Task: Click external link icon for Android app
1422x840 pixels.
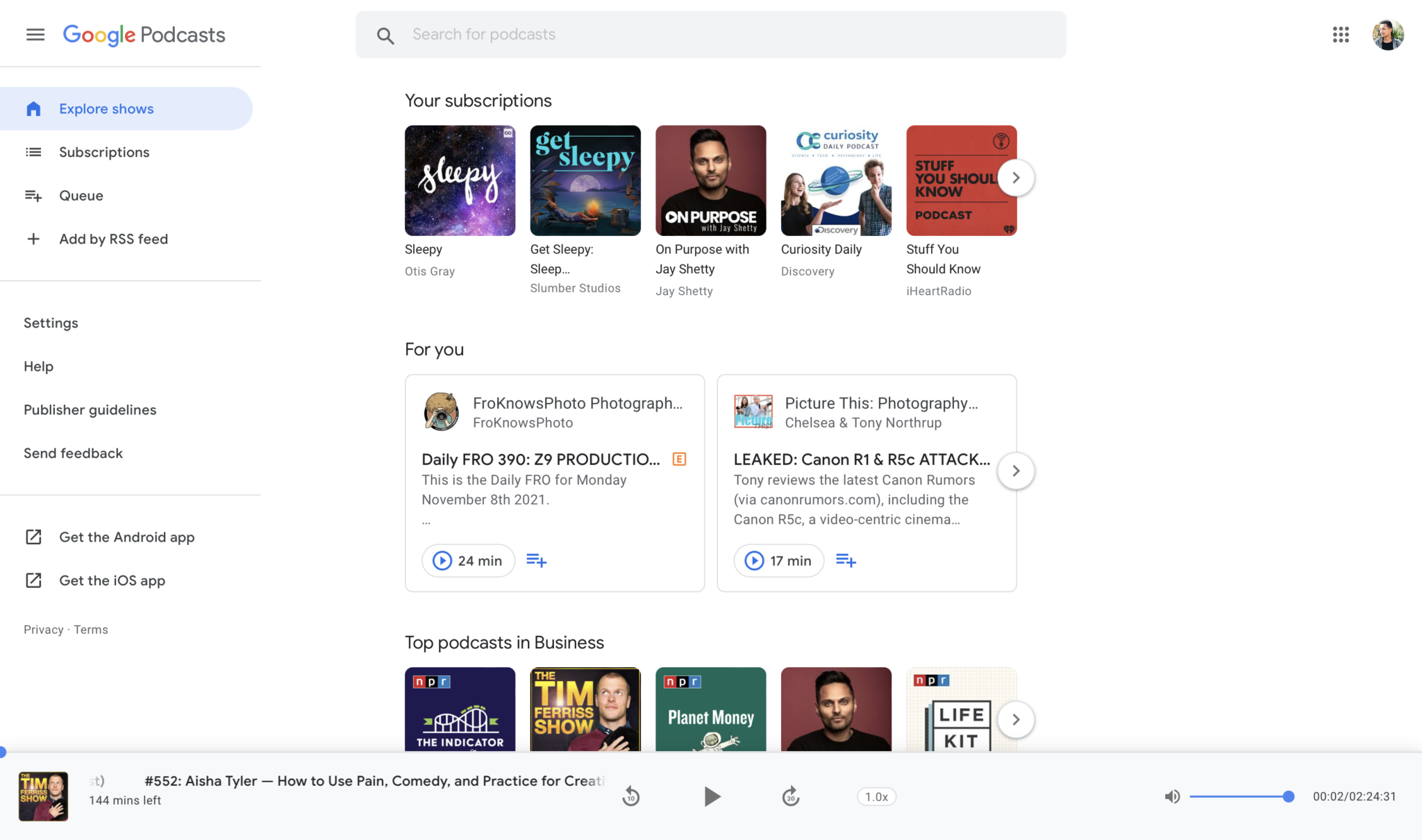Action: (x=33, y=537)
